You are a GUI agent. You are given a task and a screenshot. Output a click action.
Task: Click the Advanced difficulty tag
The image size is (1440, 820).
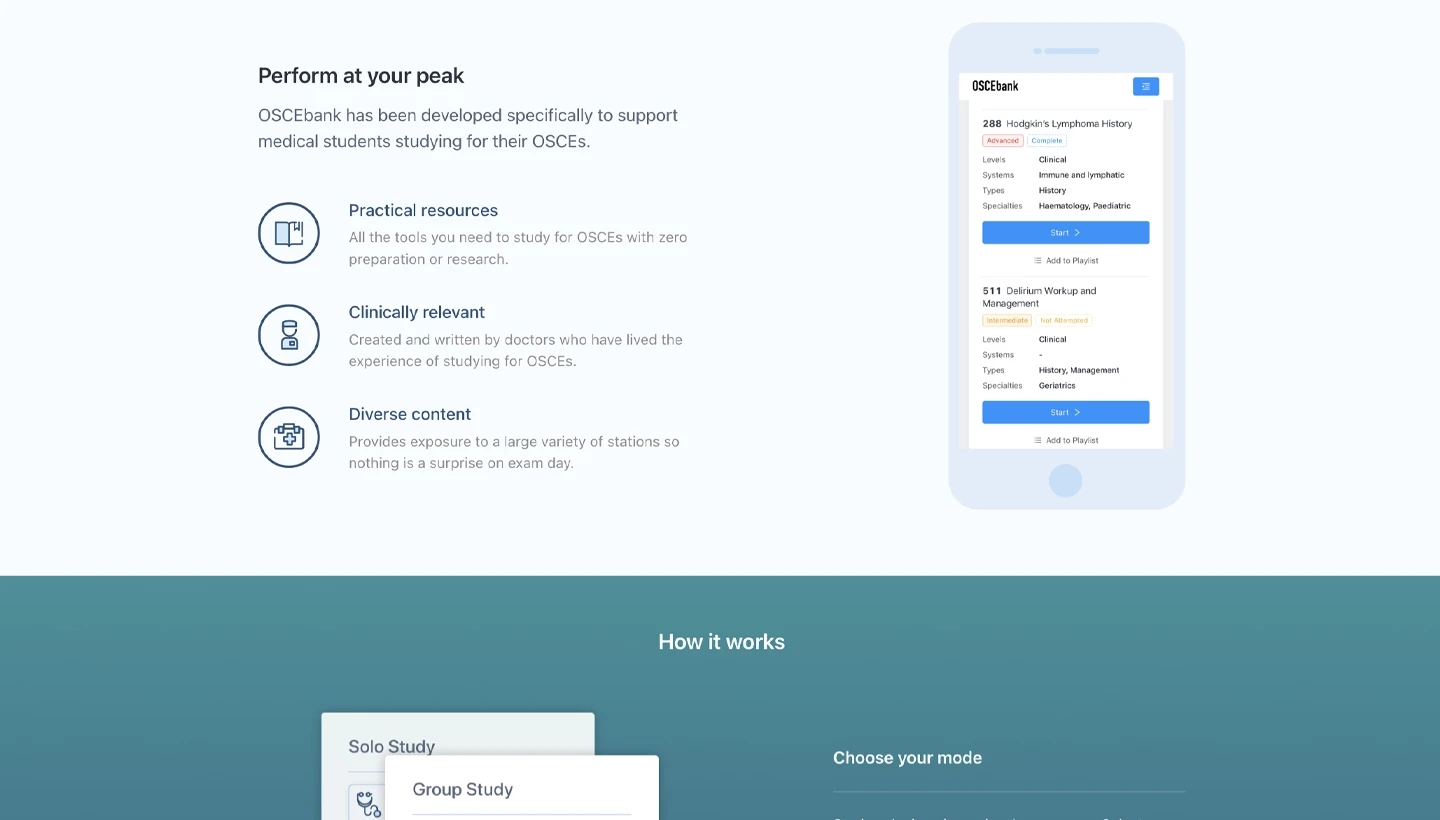[1003, 141]
